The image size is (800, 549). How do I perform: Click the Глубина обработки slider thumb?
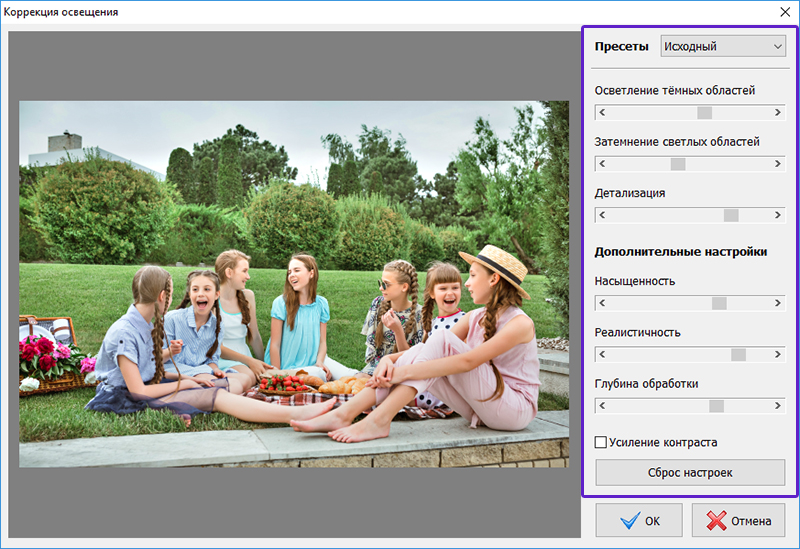click(x=716, y=406)
